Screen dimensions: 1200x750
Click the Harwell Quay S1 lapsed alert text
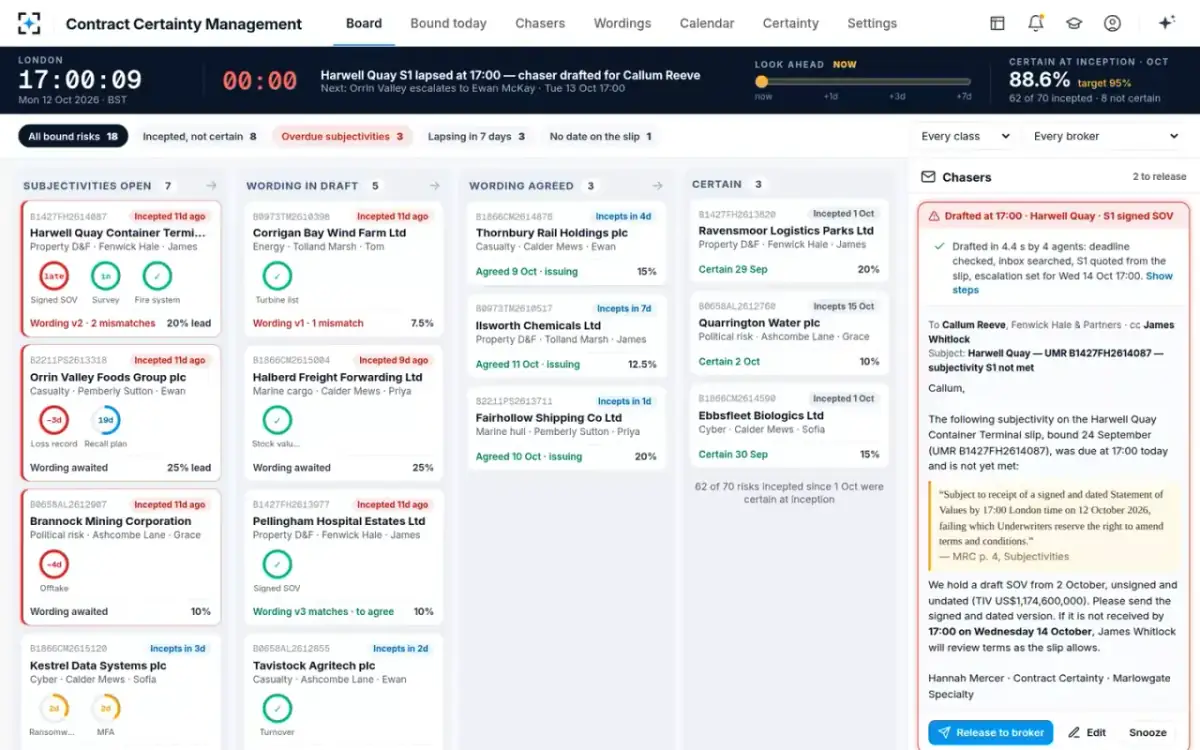click(x=510, y=75)
